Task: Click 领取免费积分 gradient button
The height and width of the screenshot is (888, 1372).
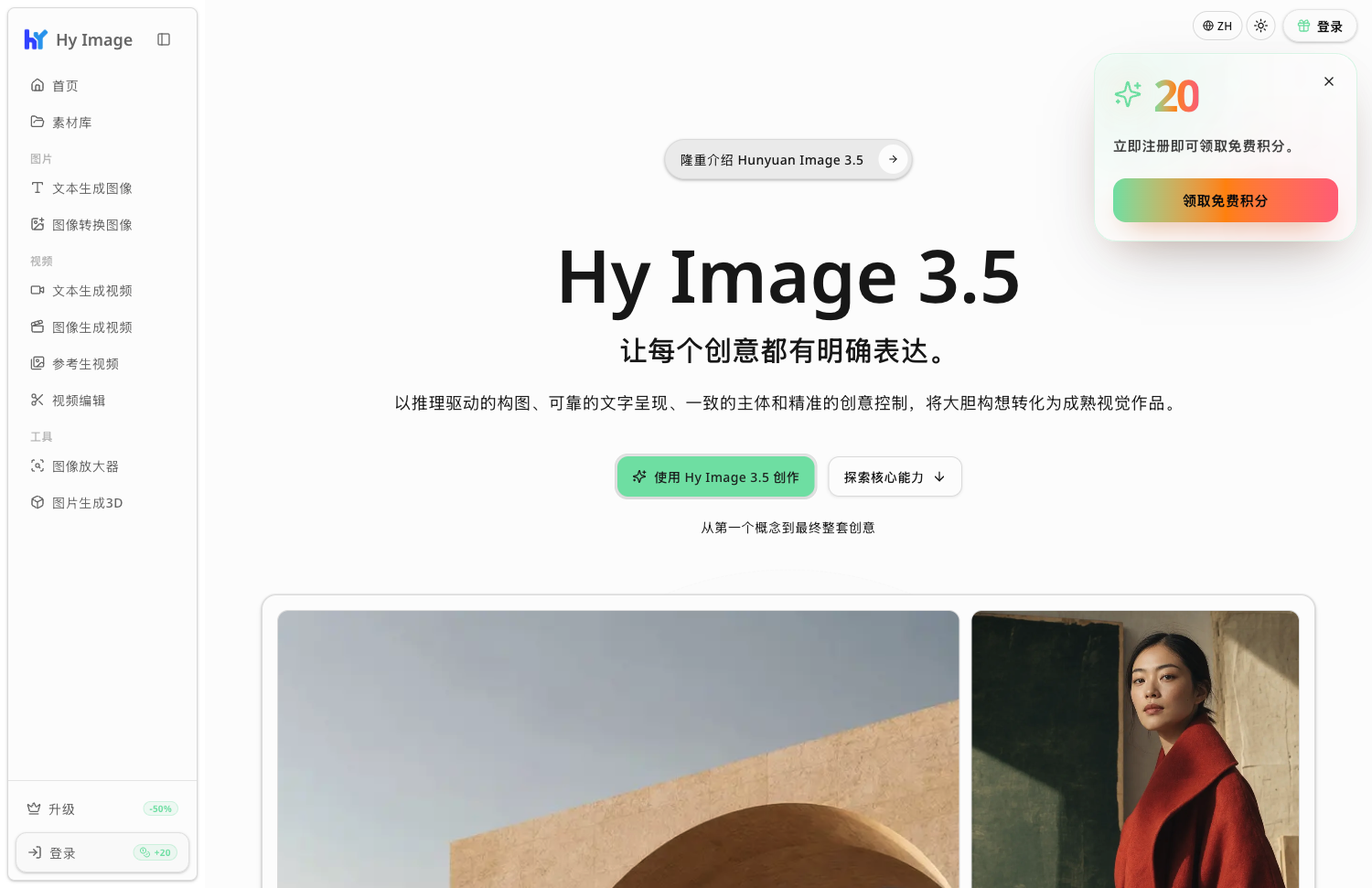Action: point(1226,200)
